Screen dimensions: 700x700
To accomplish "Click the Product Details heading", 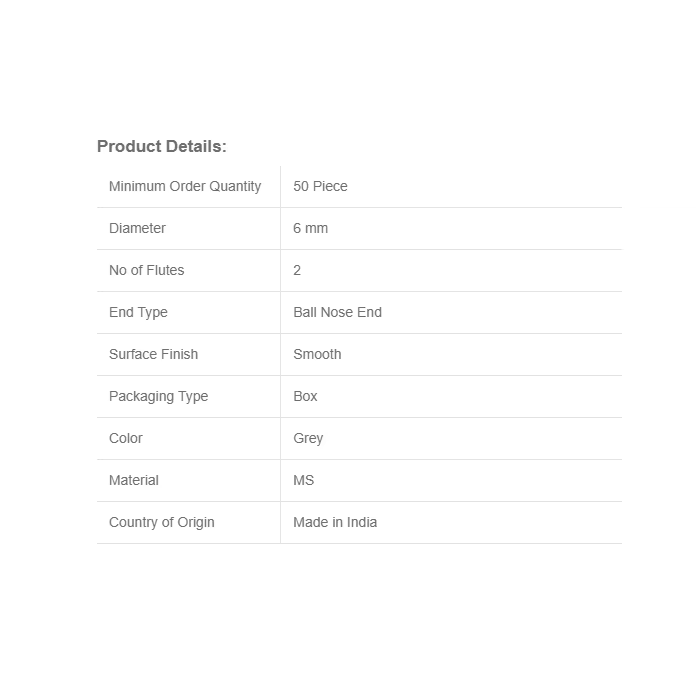I will click(162, 146).
